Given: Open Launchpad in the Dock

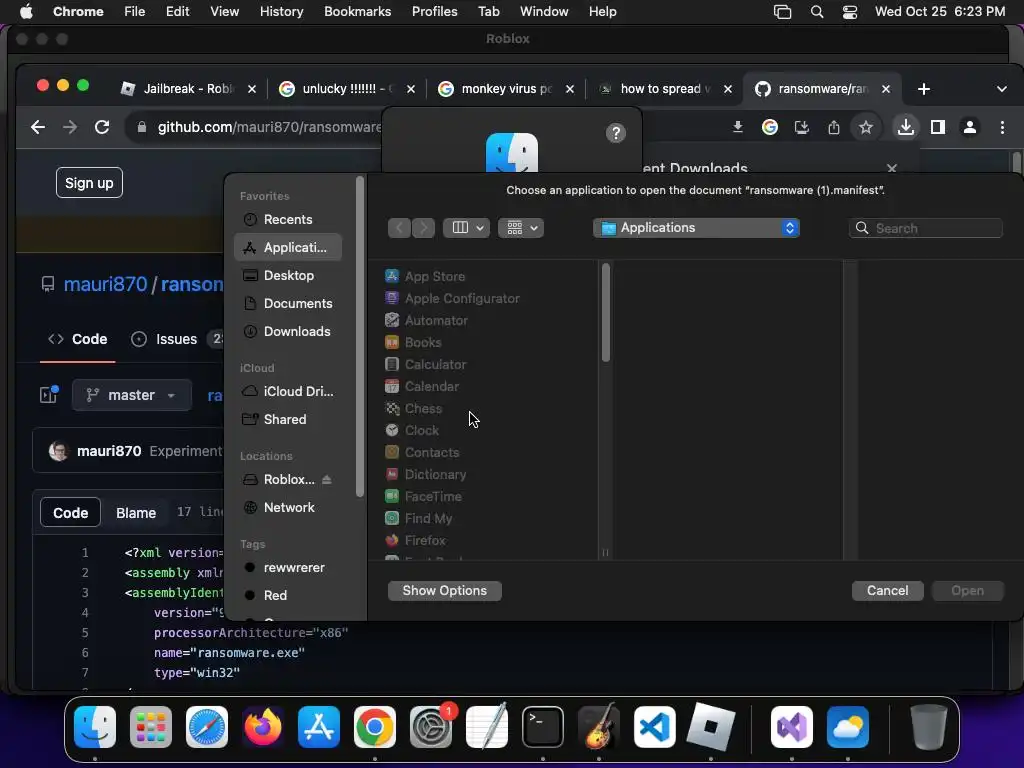Looking at the screenshot, I should coord(151,726).
